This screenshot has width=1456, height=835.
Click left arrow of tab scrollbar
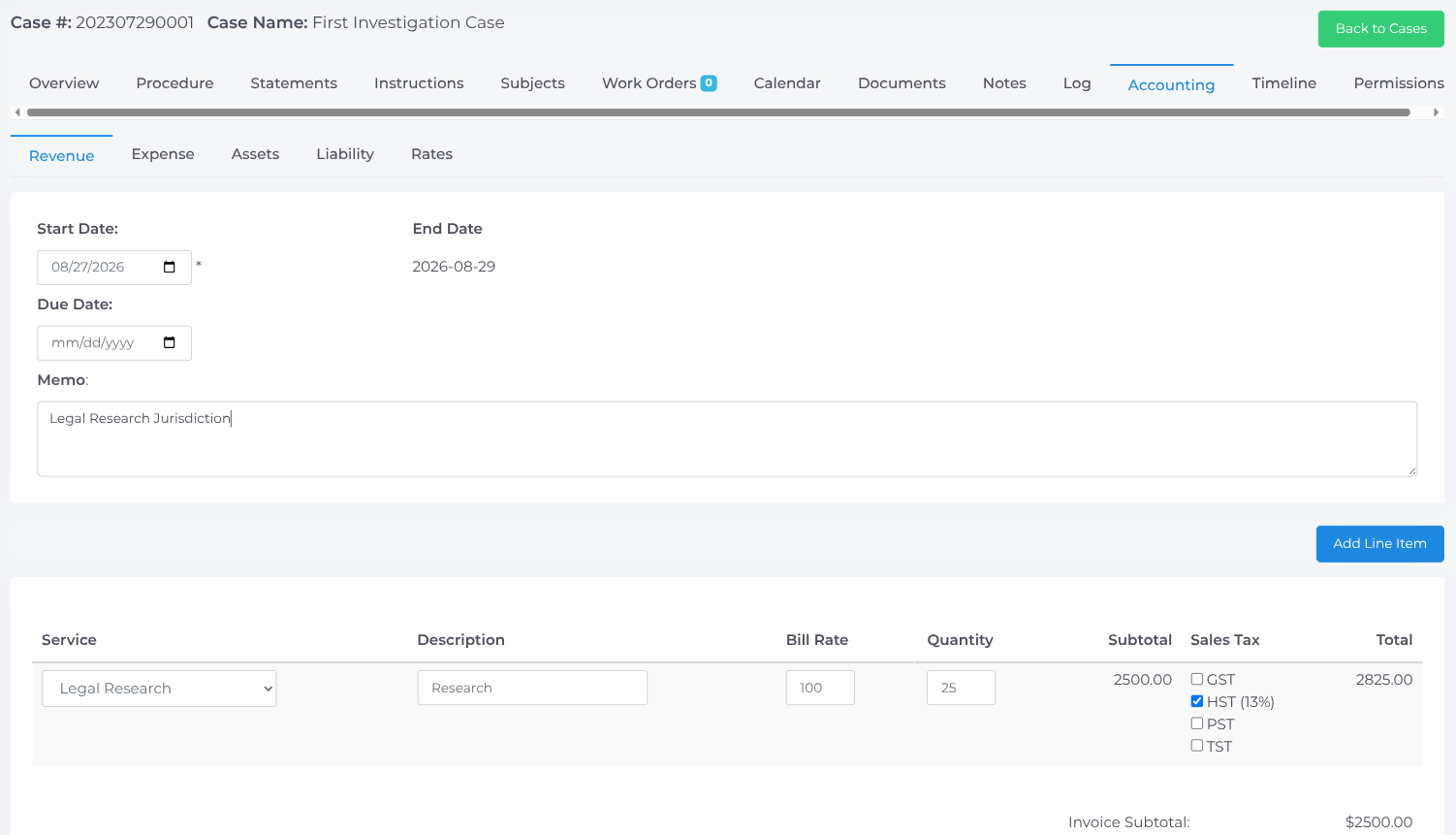[17, 112]
